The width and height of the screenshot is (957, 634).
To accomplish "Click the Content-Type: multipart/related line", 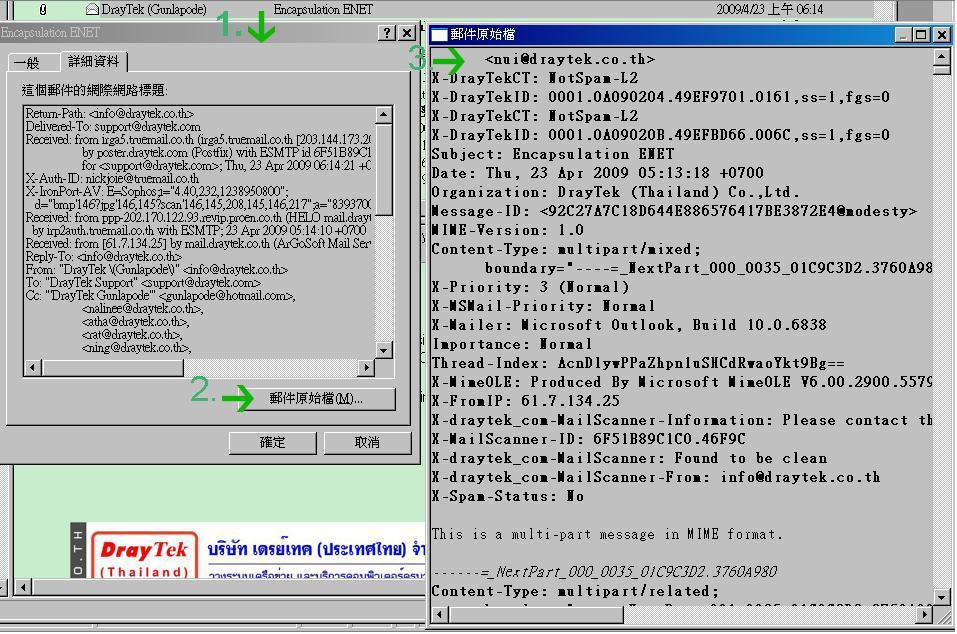I will coord(575,591).
